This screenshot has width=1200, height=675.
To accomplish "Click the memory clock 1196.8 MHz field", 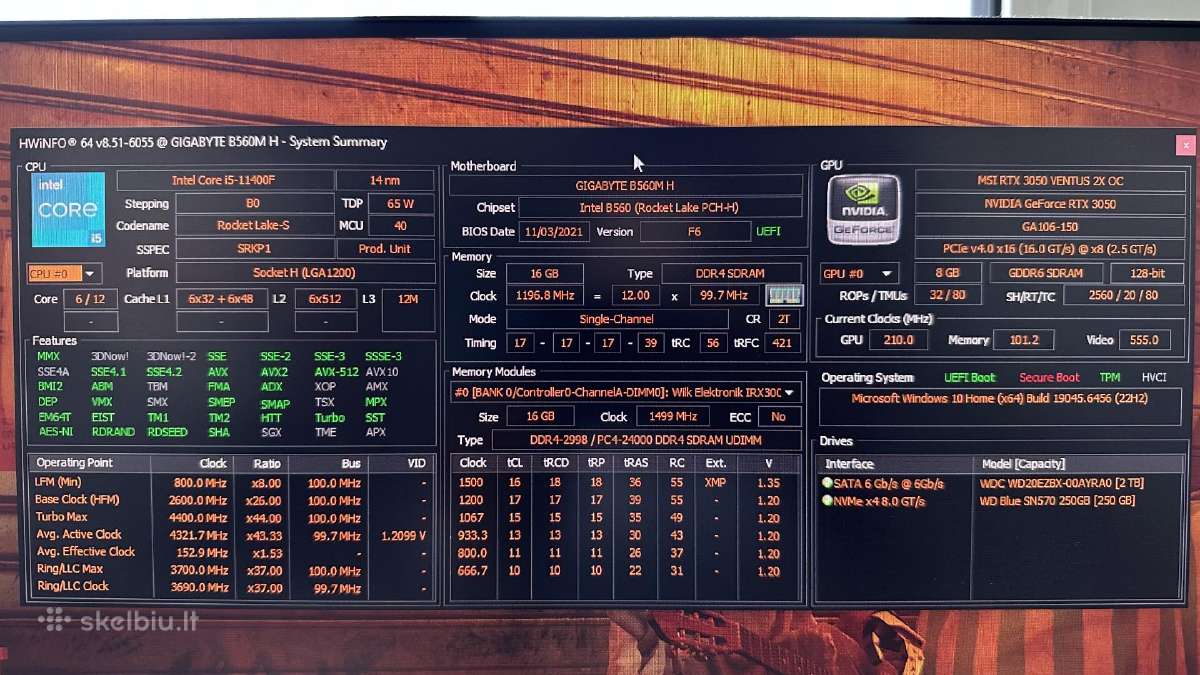I will (545, 296).
